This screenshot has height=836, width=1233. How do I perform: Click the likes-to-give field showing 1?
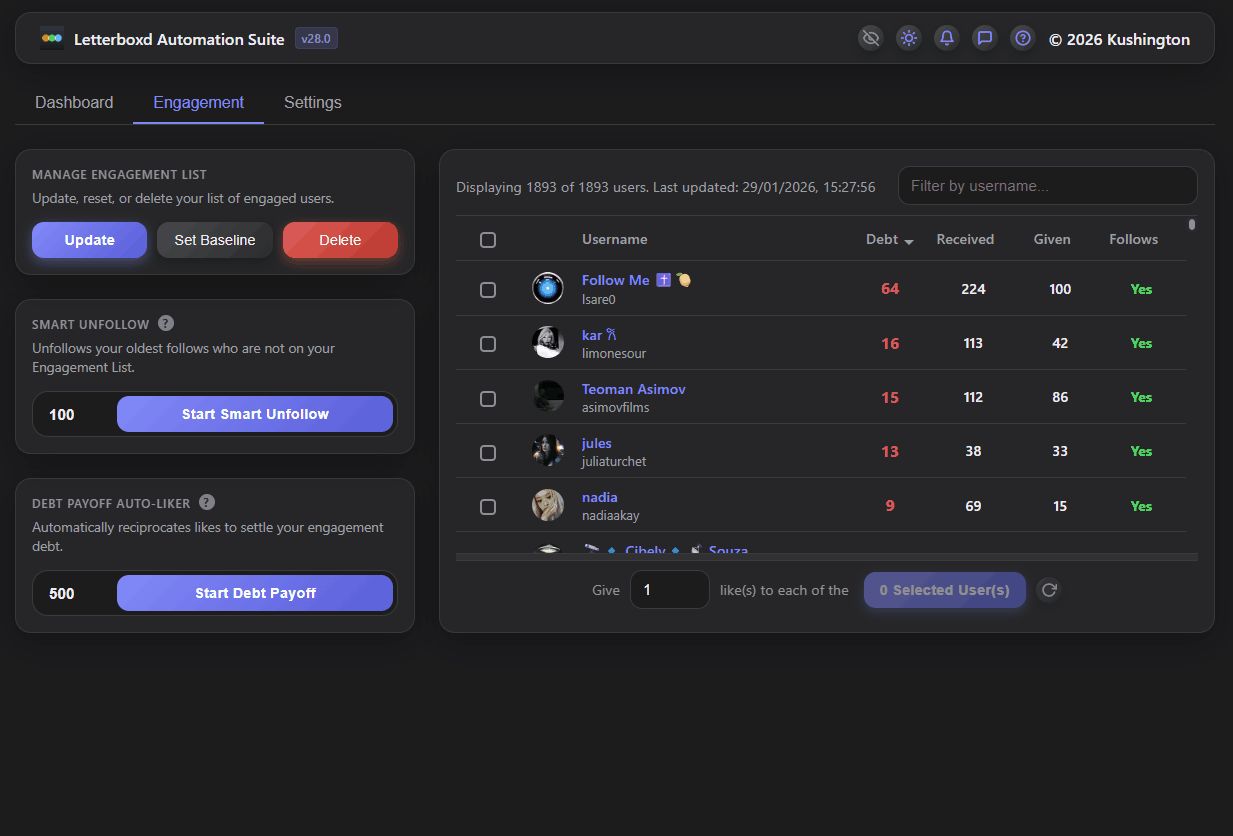670,590
